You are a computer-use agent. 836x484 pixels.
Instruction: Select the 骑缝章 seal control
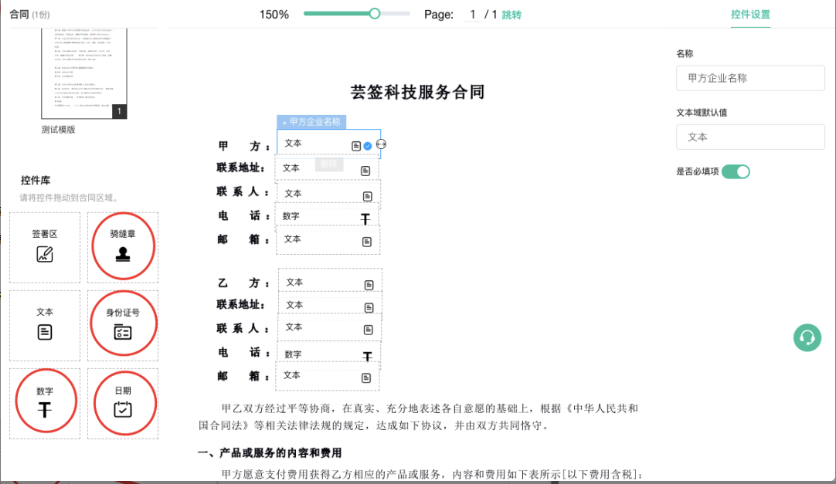click(x=123, y=246)
